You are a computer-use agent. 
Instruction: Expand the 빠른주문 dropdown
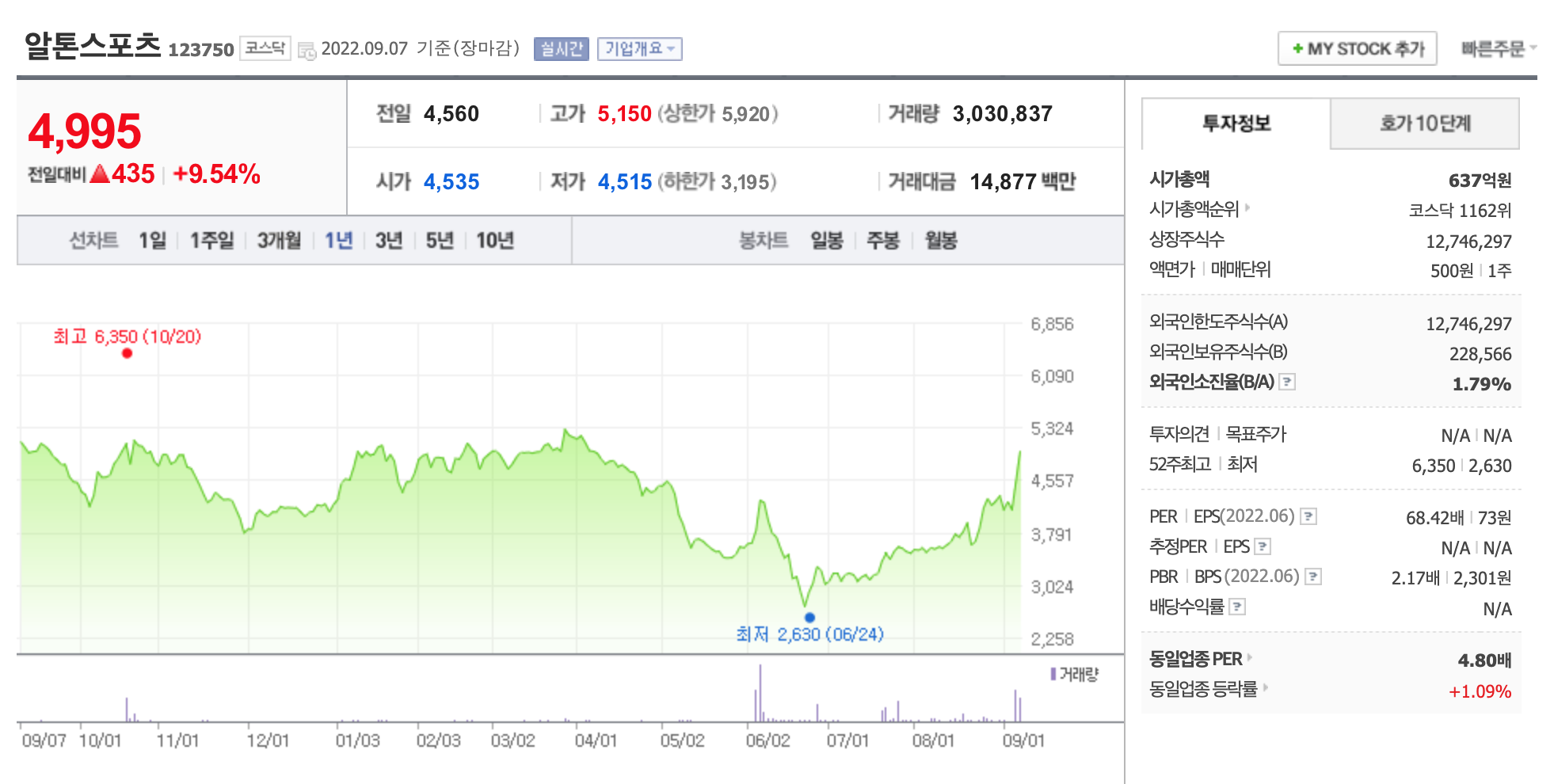point(1499,49)
